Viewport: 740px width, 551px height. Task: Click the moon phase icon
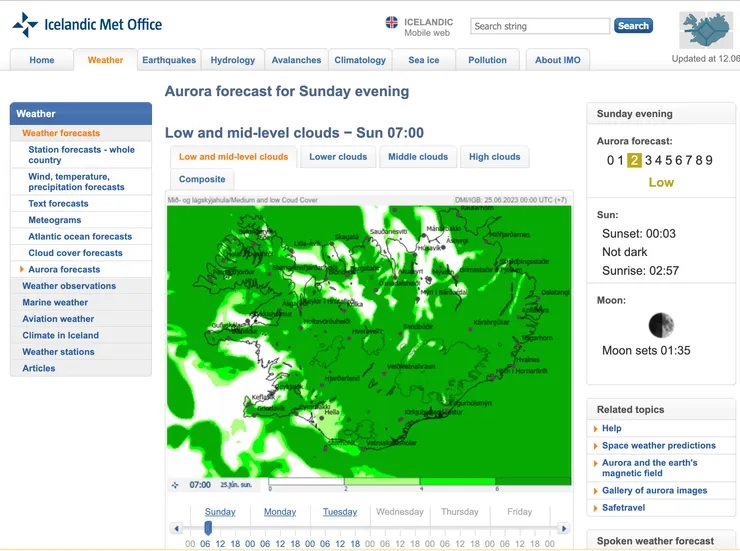660,325
